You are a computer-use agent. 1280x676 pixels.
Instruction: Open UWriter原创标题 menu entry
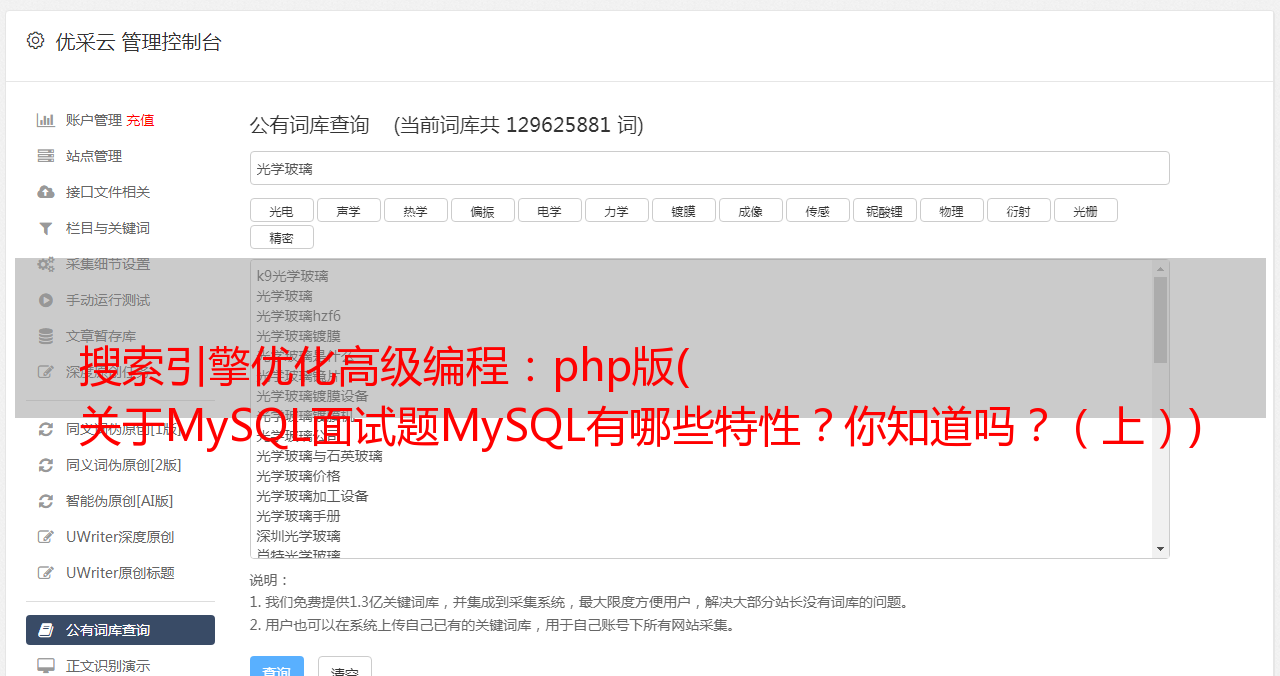(120, 573)
